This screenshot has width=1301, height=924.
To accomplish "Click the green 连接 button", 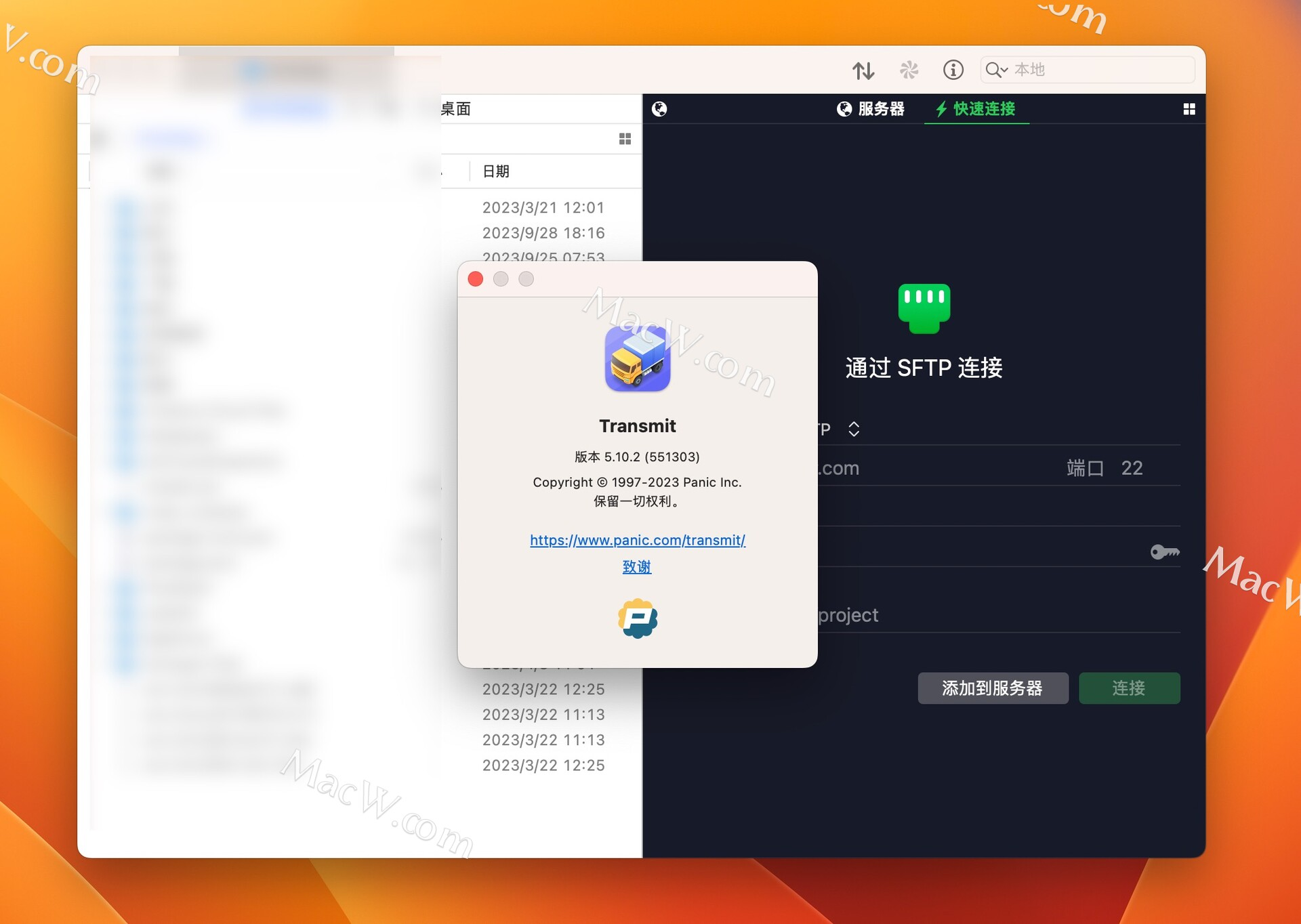I will pyautogui.click(x=1129, y=688).
